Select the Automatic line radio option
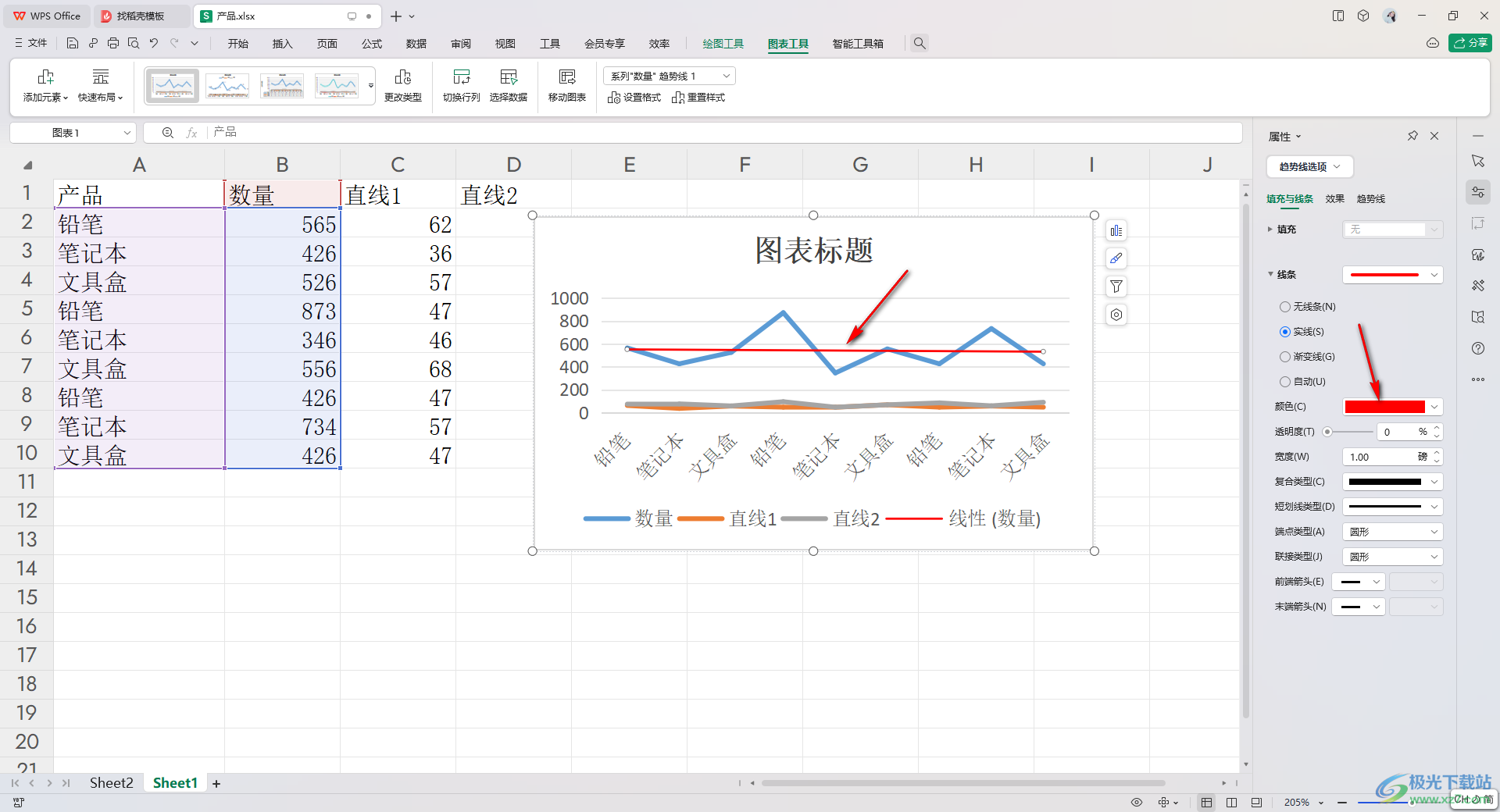Viewport: 1500px width, 812px height. pyautogui.click(x=1285, y=382)
